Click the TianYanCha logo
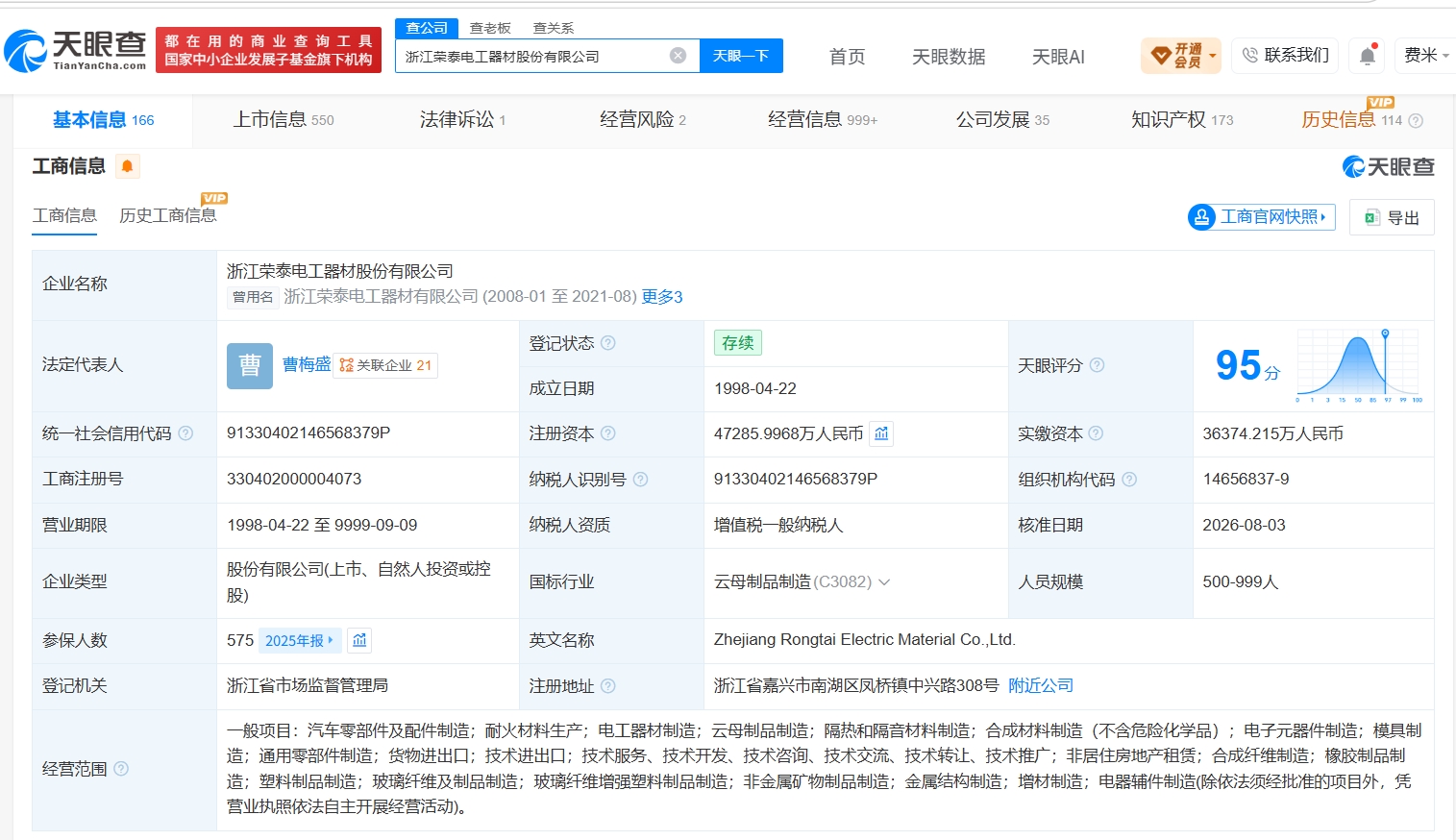Image resolution: width=1456 pixels, height=840 pixels. [75, 50]
